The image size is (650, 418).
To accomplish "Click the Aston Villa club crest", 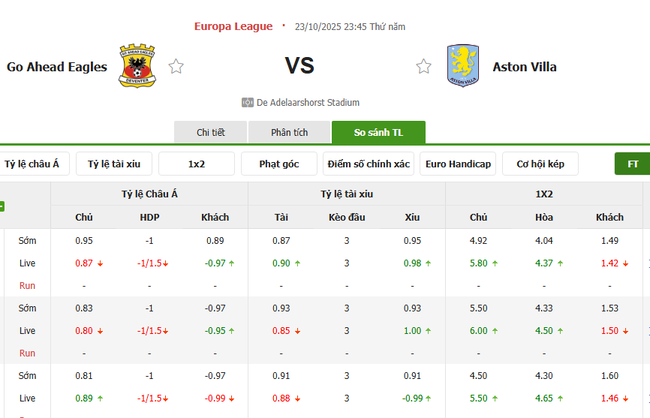I will pyautogui.click(x=463, y=65).
